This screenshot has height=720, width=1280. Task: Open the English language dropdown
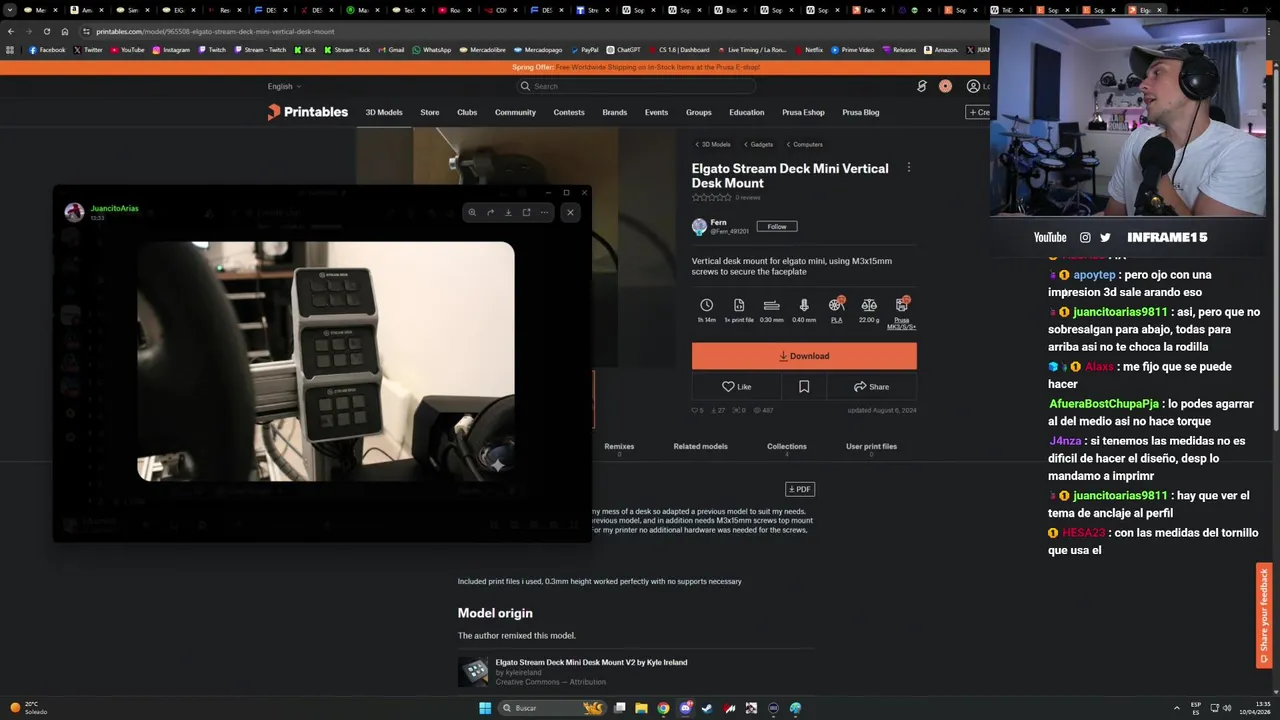pos(284,86)
